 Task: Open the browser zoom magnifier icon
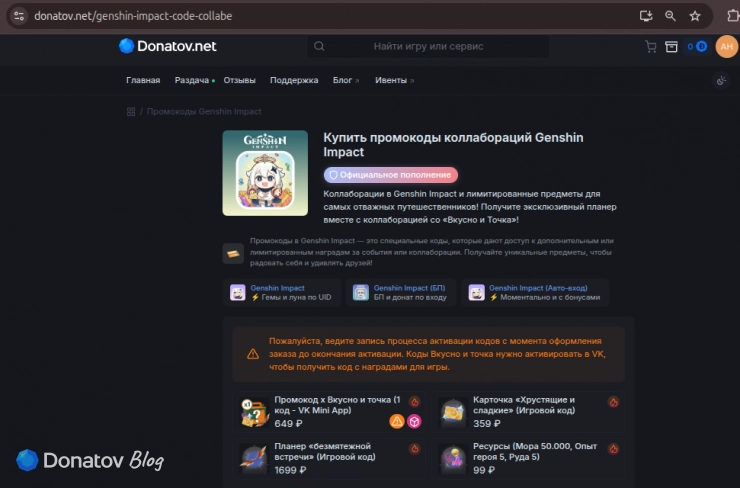pos(670,16)
